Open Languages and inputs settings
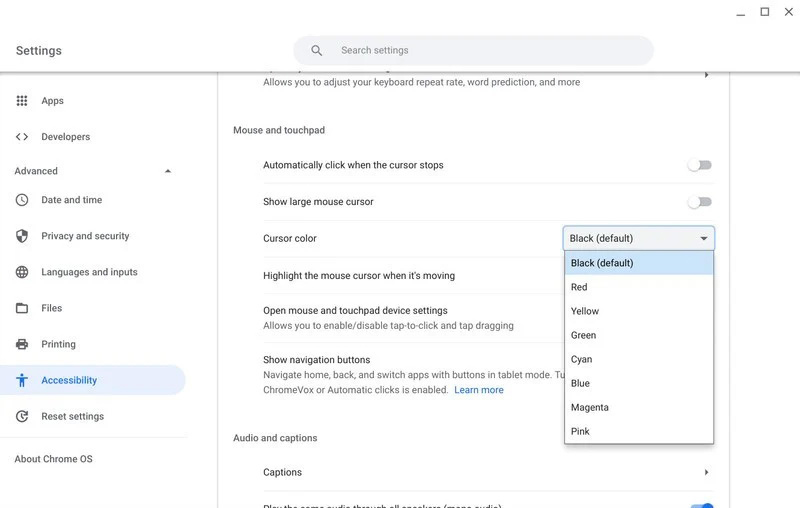 89,272
